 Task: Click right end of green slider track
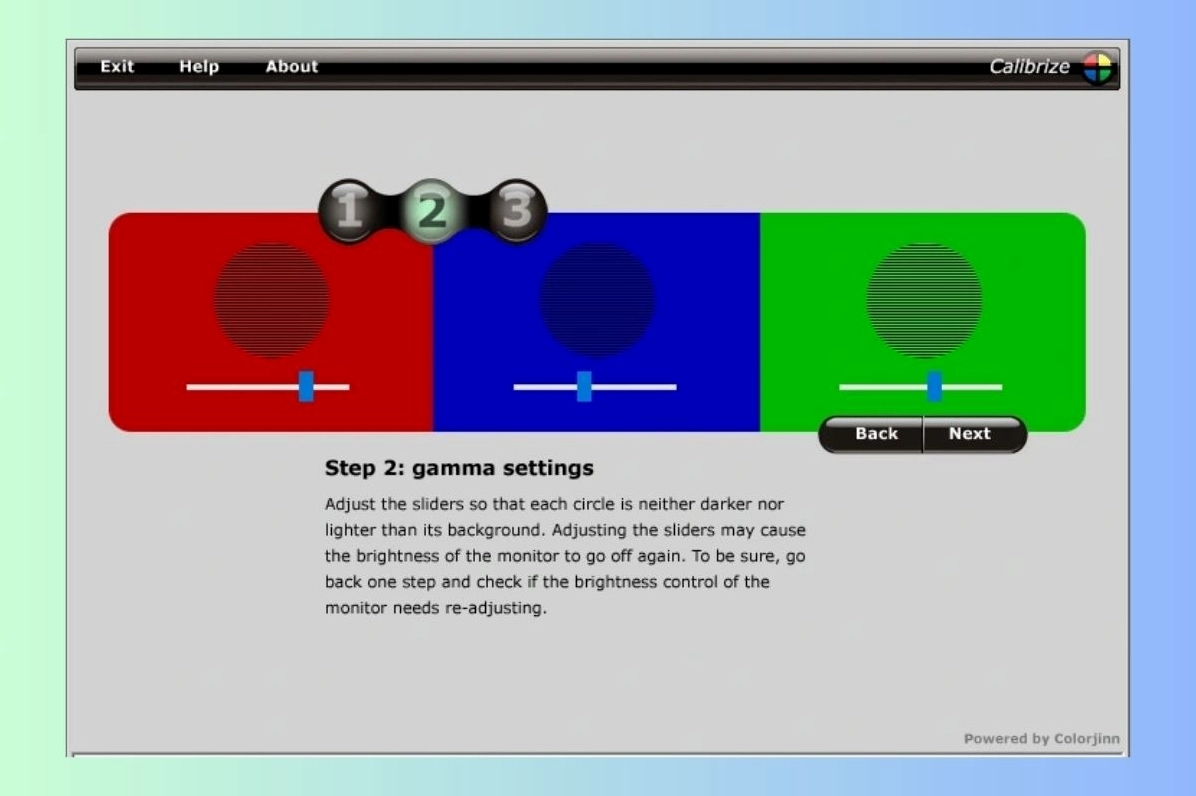point(997,386)
